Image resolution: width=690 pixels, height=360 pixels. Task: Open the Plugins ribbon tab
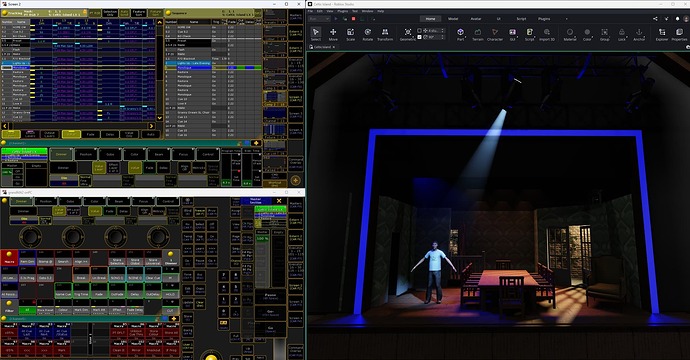click(544, 19)
